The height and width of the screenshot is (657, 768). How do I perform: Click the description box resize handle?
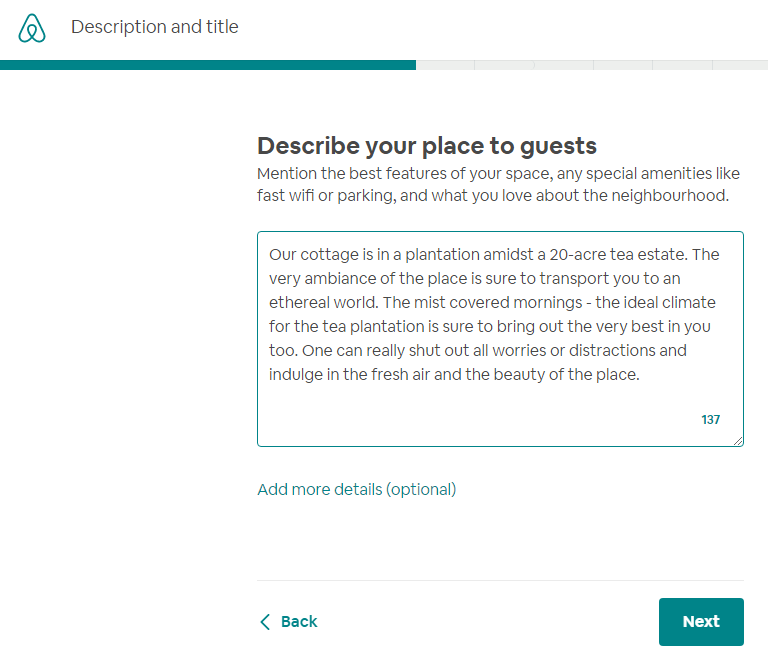[738, 441]
